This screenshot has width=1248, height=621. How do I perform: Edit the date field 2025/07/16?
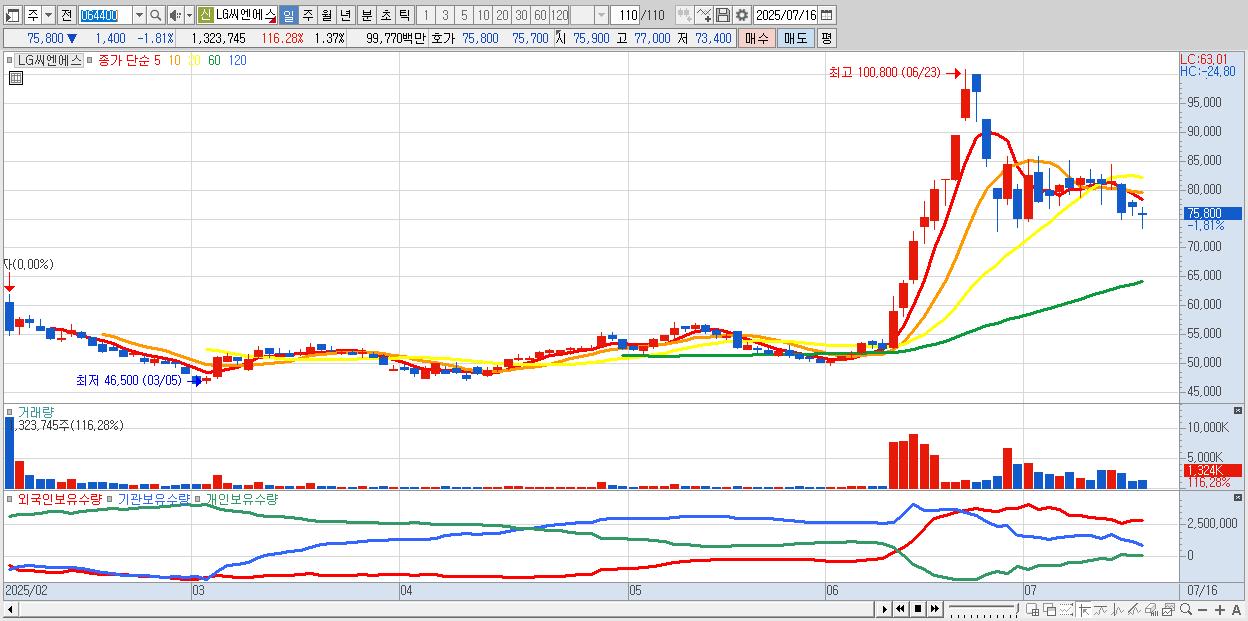[786, 15]
